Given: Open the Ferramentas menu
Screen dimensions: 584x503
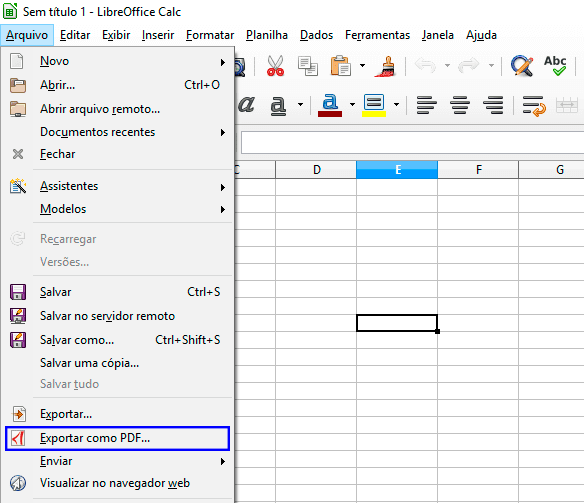Looking at the screenshot, I should 377,35.
